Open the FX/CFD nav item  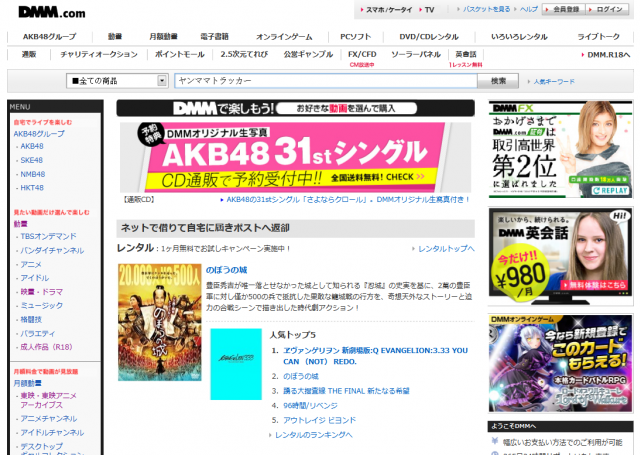362,54
